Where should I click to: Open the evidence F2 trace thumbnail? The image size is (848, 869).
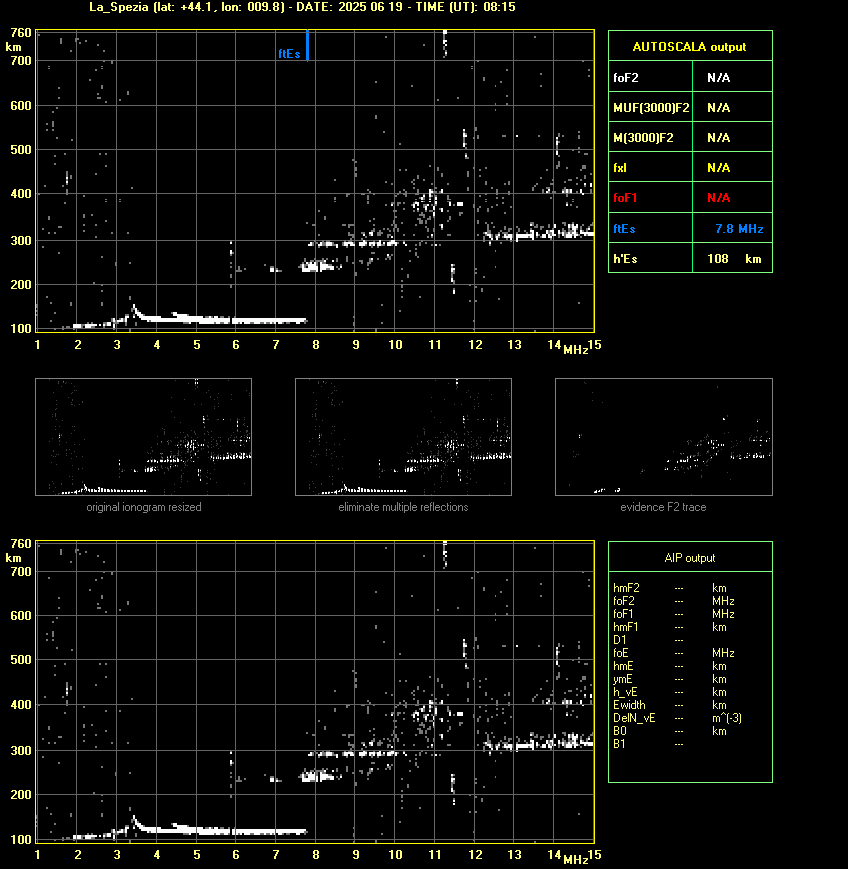click(664, 437)
